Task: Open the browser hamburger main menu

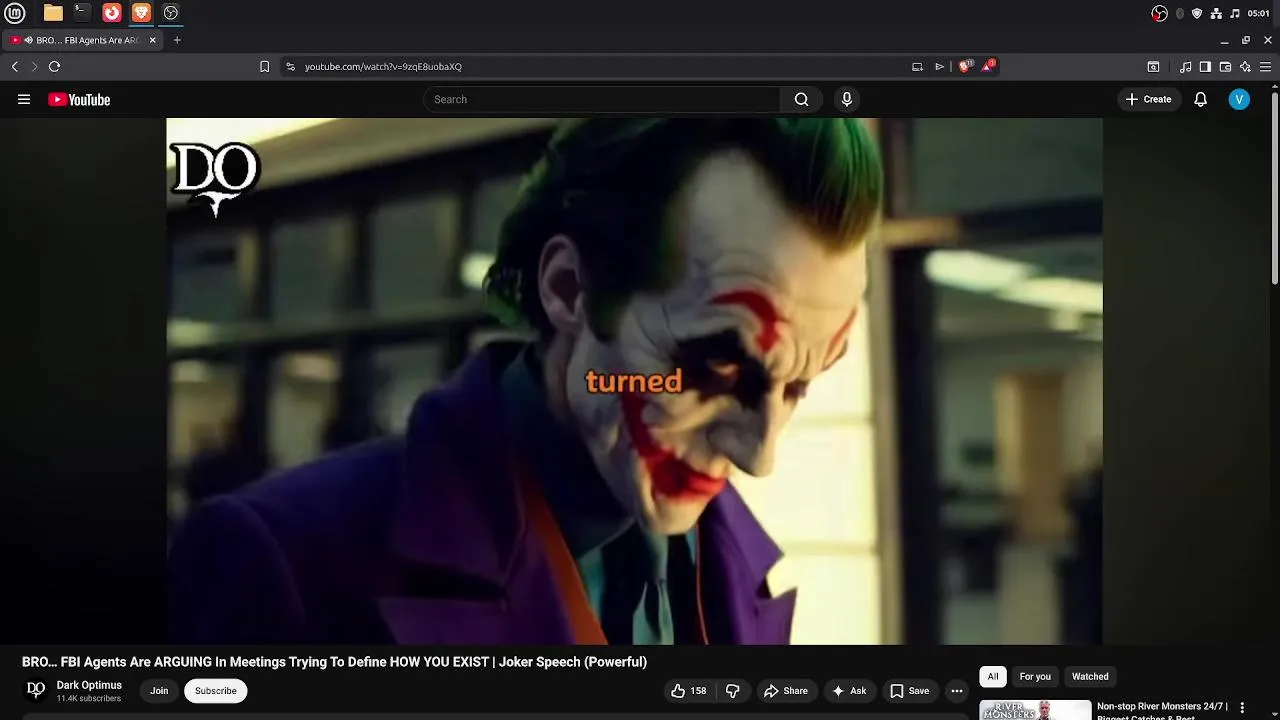Action: (1265, 67)
